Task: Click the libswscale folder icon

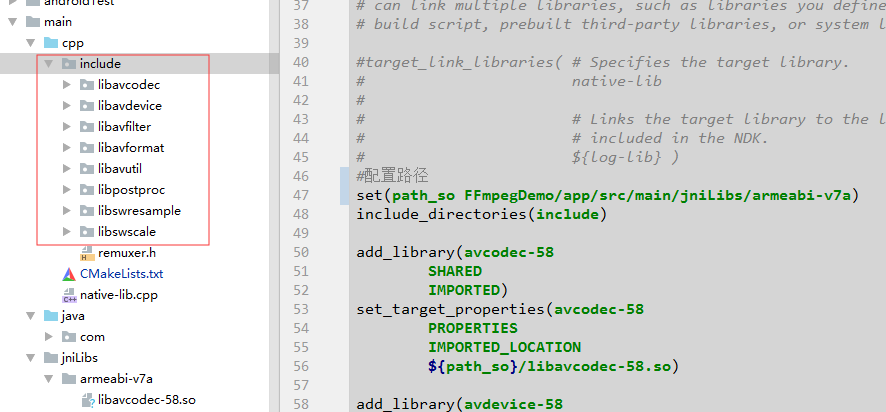Action: tap(86, 231)
